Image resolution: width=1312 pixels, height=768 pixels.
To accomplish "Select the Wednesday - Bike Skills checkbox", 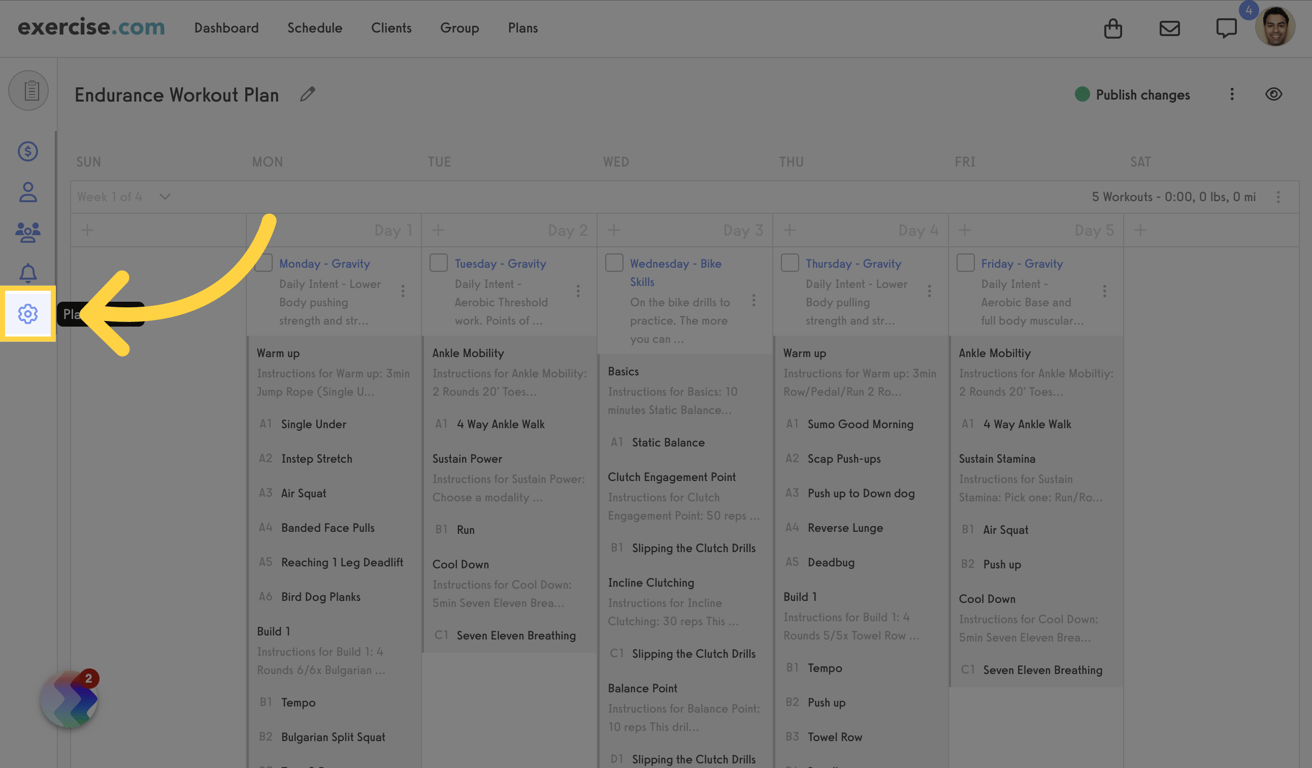I will [614, 262].
